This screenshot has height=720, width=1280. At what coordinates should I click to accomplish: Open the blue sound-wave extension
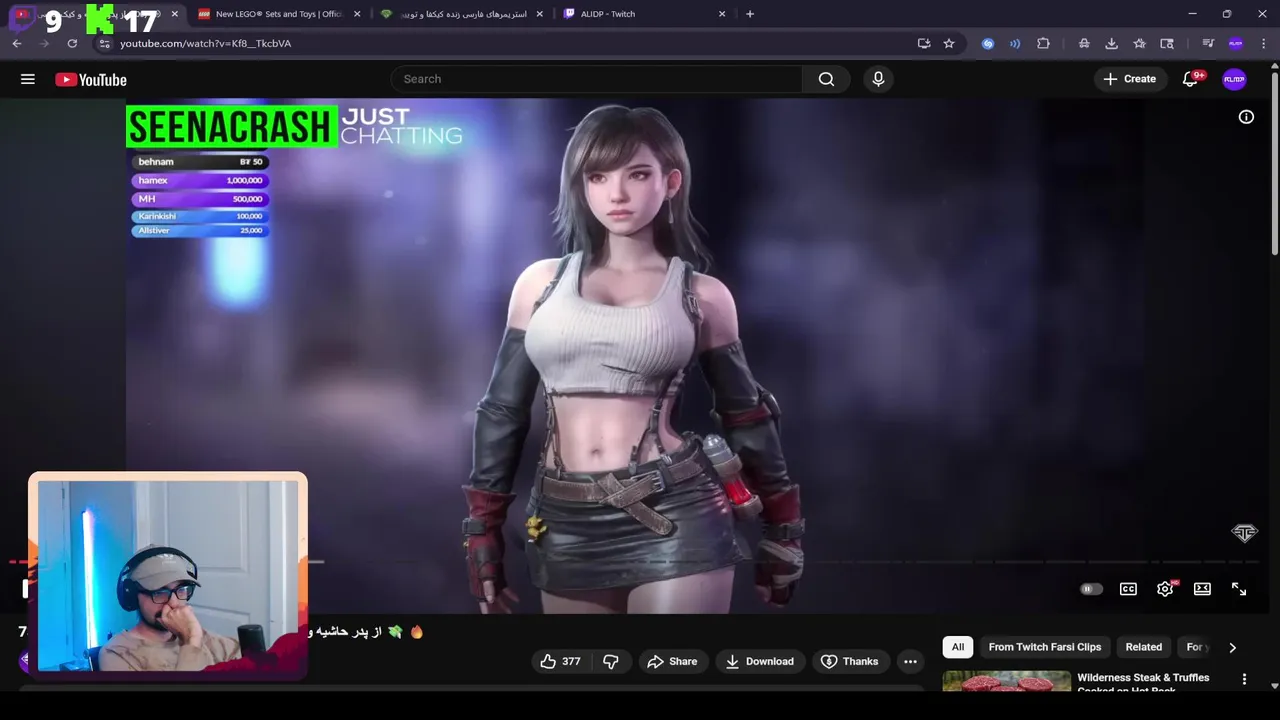tap(1015, 43)
